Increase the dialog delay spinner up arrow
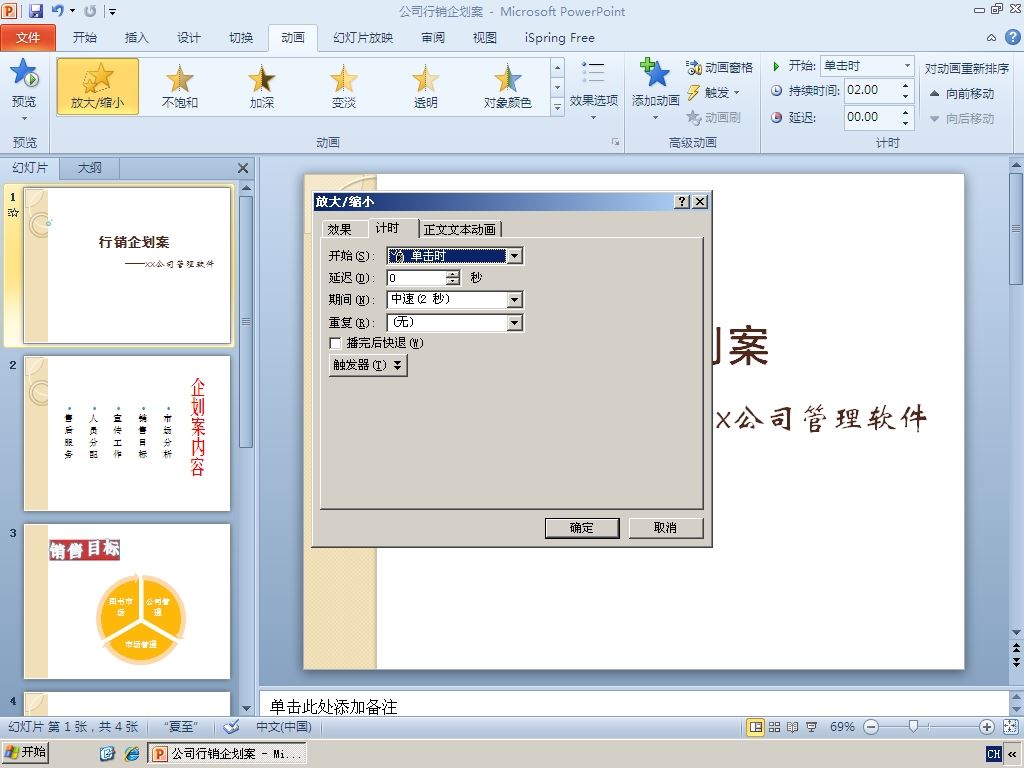The height and width of the screenshot is (768, 1024). [x=453, y=274]
